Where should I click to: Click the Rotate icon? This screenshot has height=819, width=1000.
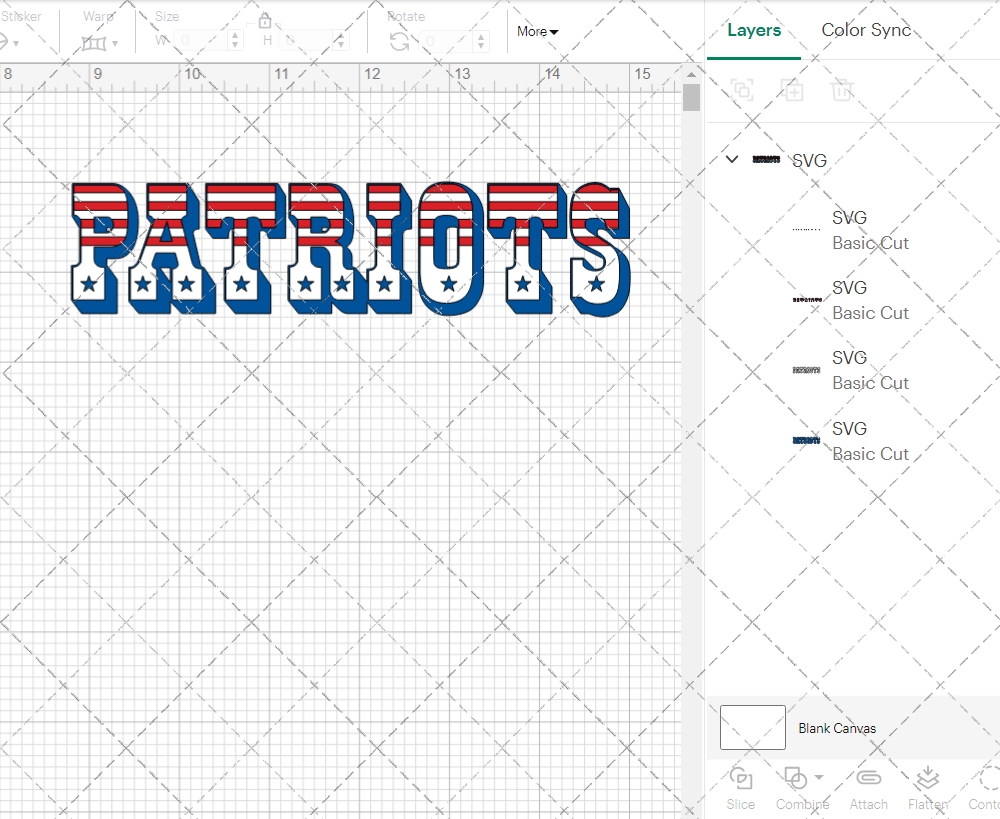pos(399,42)
